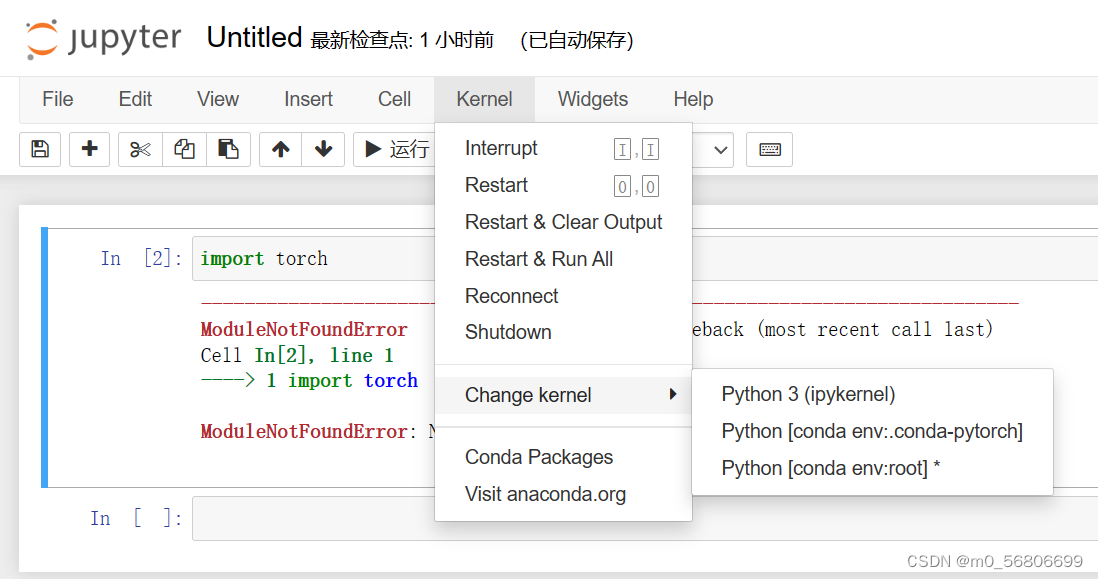This screenshot has width=1098, height=579.
Task: Select the Python 3 (ipykernel) kernel
Action: point(808,394)
